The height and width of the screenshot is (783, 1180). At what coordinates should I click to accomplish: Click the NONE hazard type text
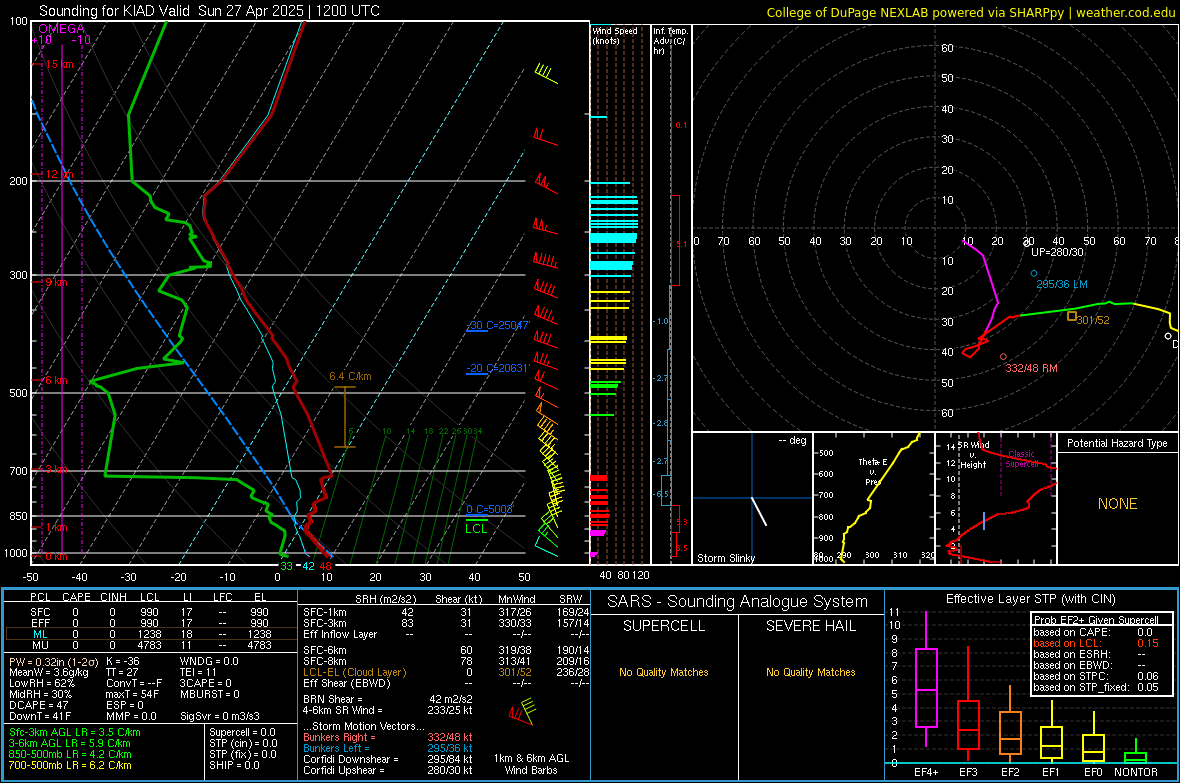pyautogui.click(x=1118, y=504)
